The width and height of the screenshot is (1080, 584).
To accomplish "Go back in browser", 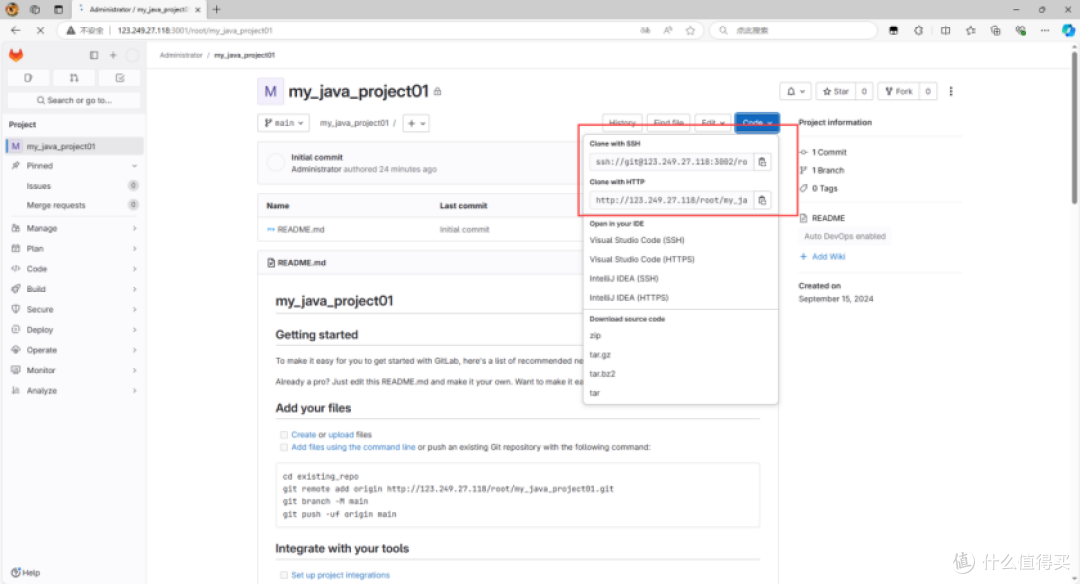I will 16,30.
